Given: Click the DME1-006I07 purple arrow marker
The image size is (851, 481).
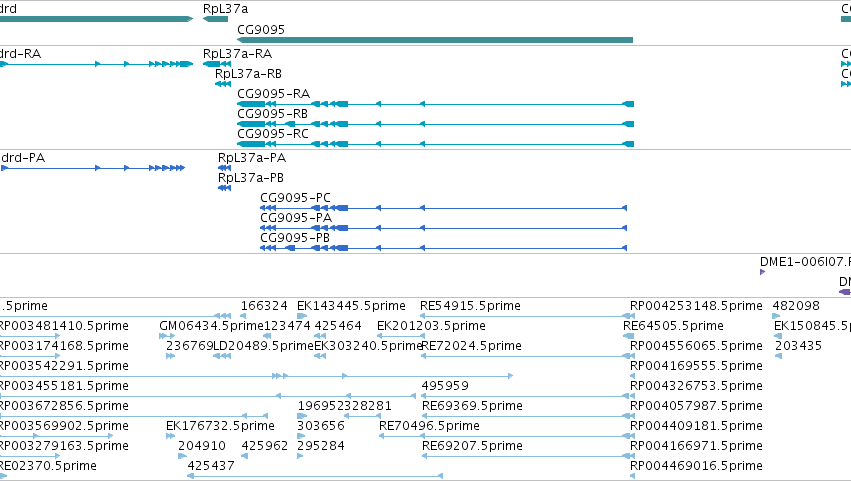Looking at the screenshot, I should coord(763,272).
